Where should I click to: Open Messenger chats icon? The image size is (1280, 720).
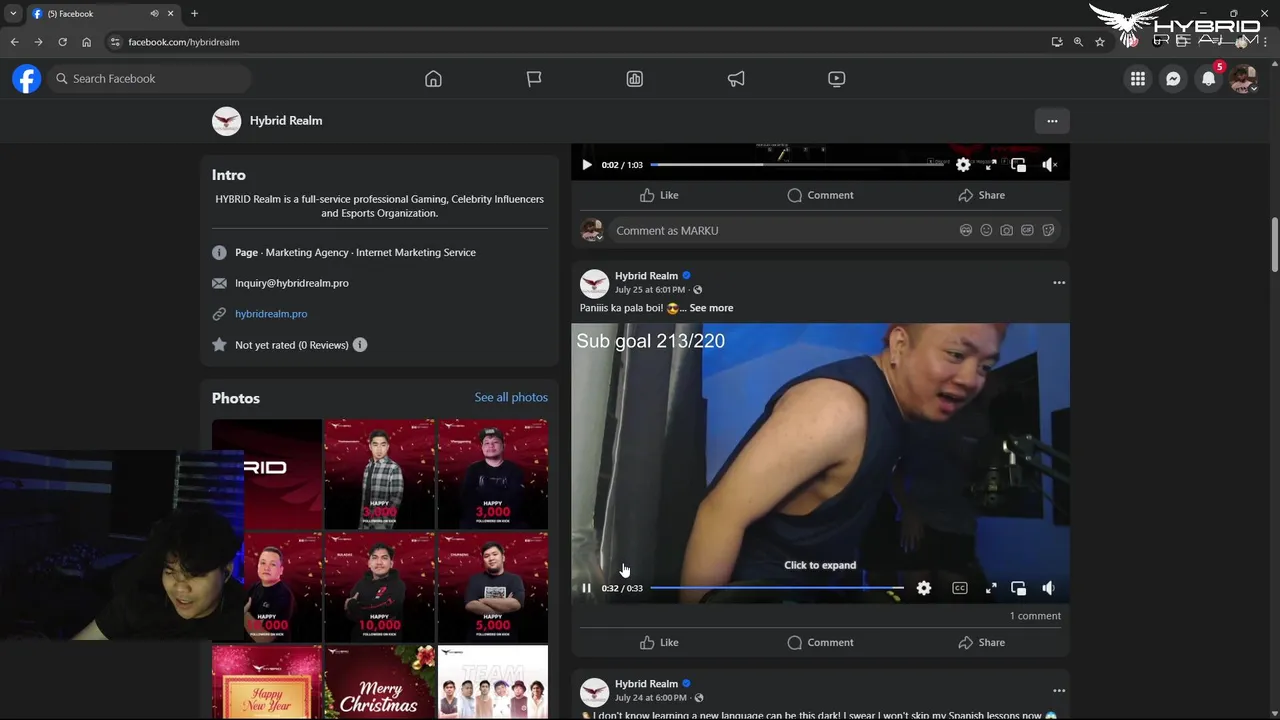[x=1173, y=79]
